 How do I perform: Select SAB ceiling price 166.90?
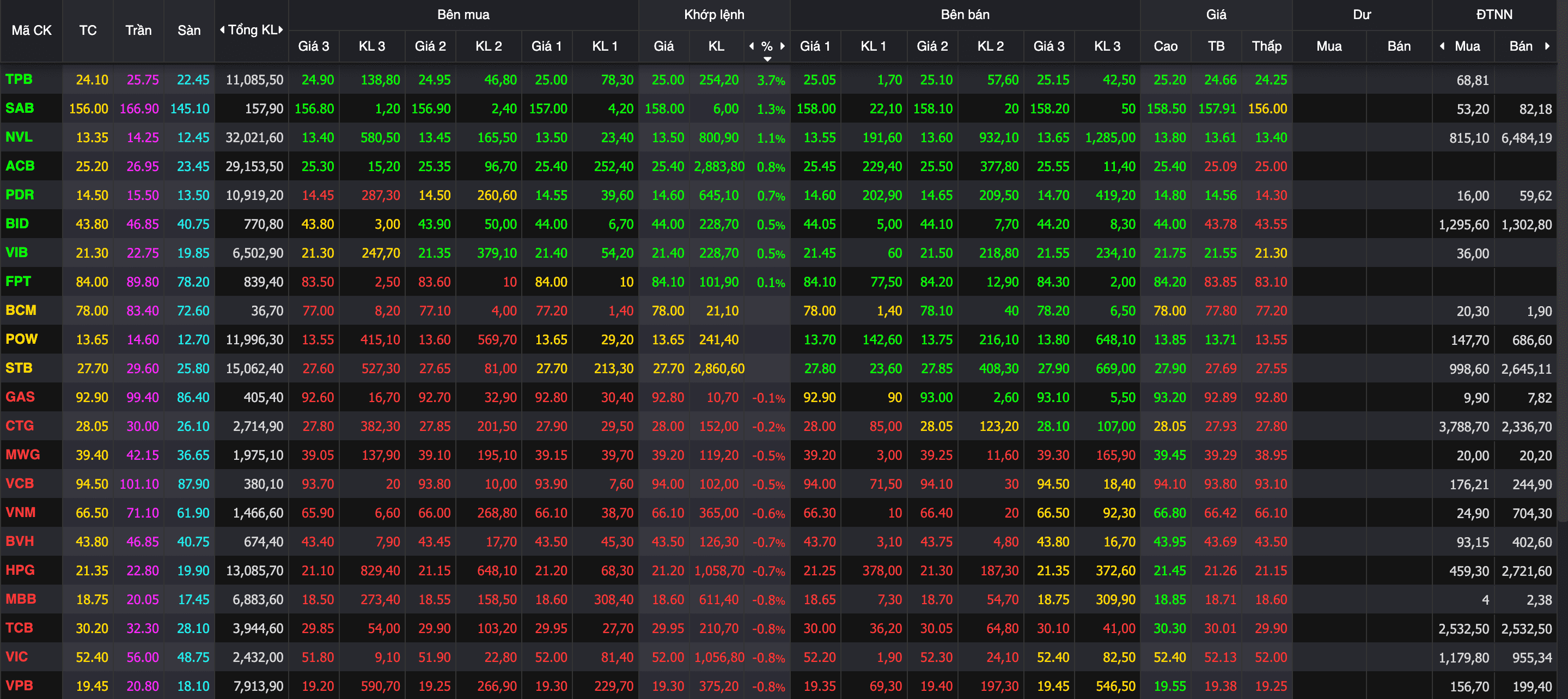tap(139, 109)
